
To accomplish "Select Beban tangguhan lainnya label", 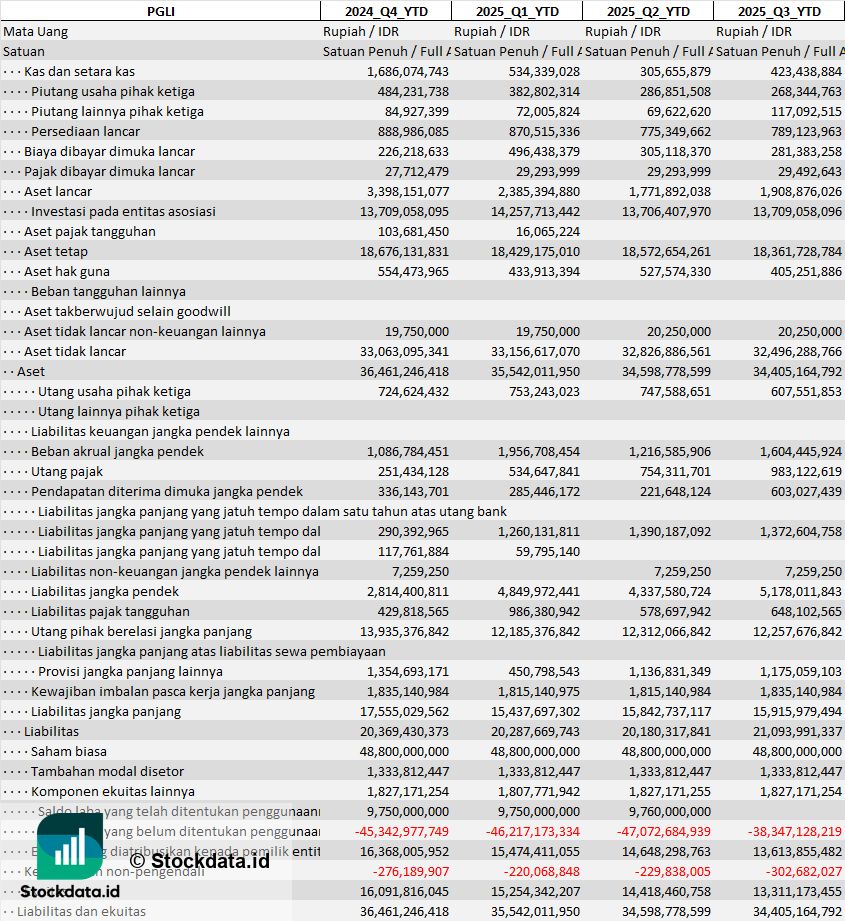I will click(x=108, y=291).
